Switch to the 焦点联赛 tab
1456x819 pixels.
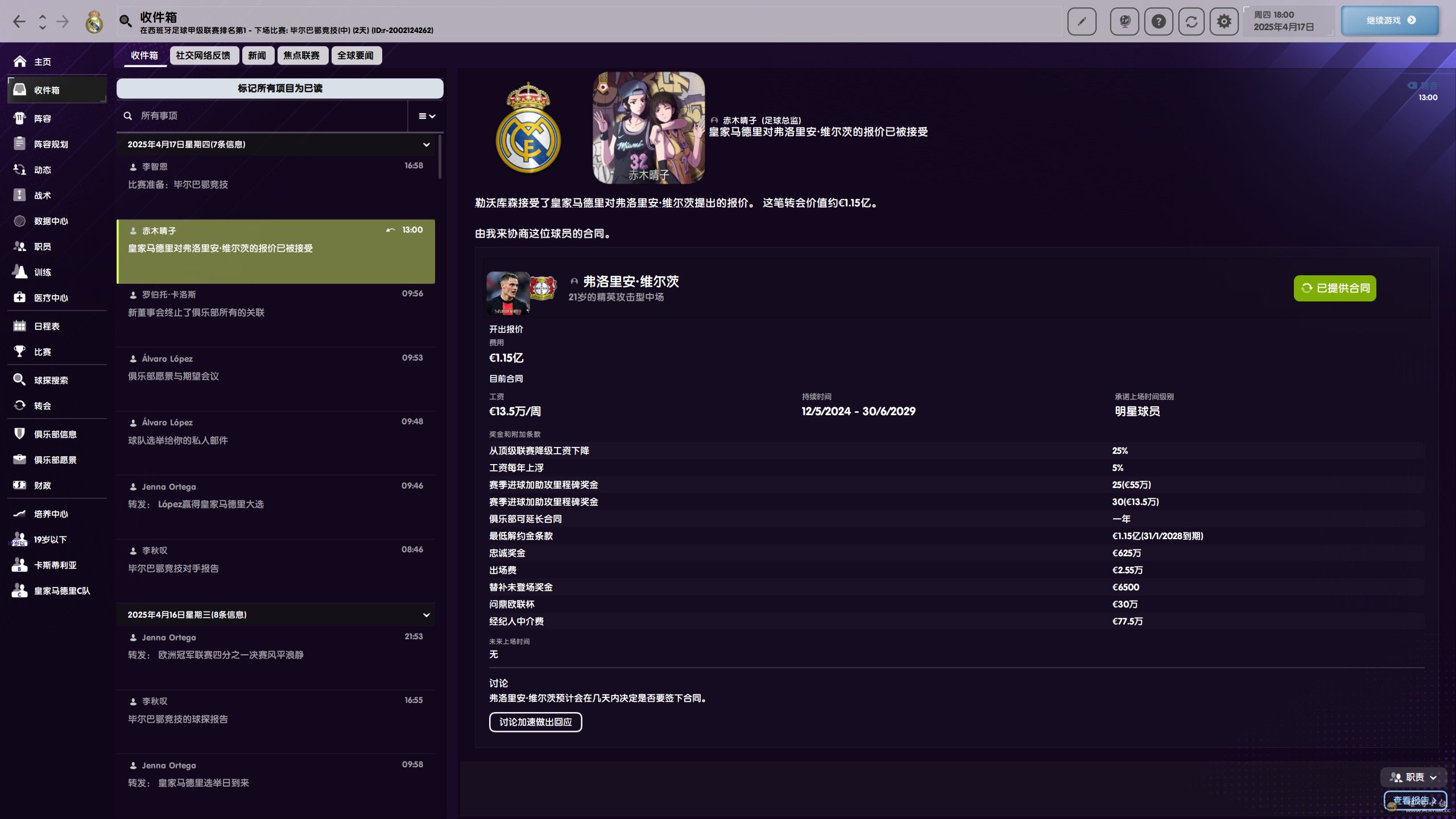(301, 55)
